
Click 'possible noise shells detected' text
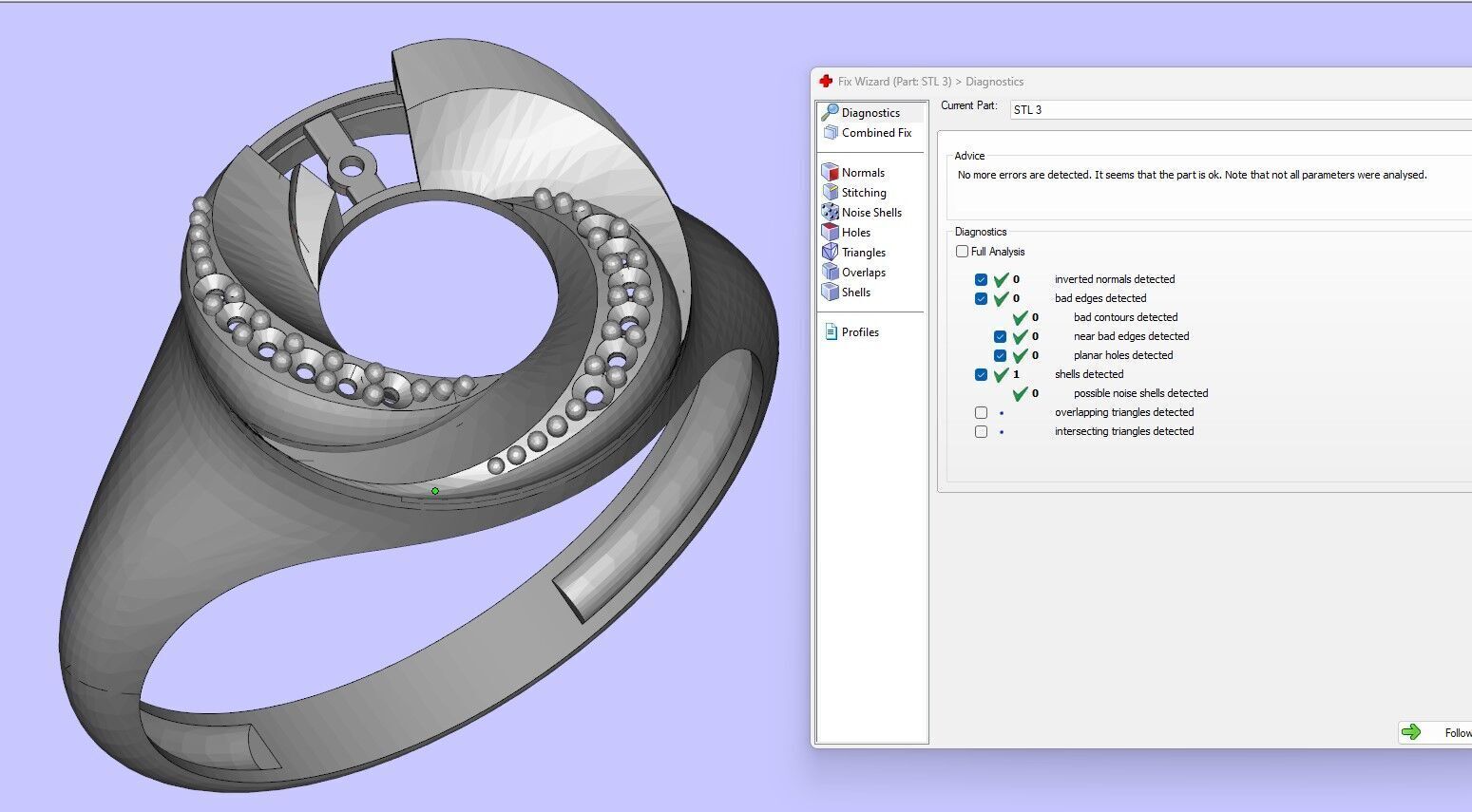pyautogui.click(x=1141, y=393)
